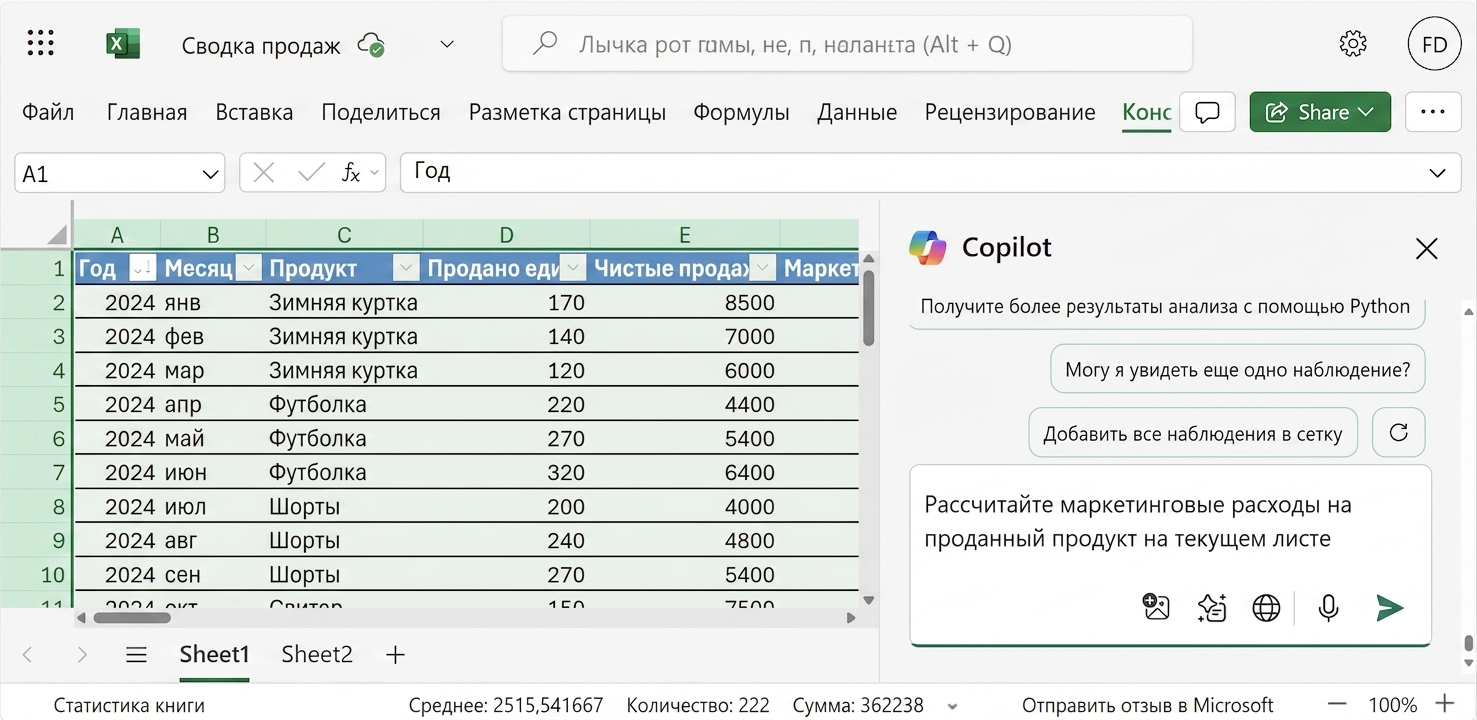This screenshot has width=1477, height=720.
Task: Refresh Copilot suggestions
Action: point(1399,432)
